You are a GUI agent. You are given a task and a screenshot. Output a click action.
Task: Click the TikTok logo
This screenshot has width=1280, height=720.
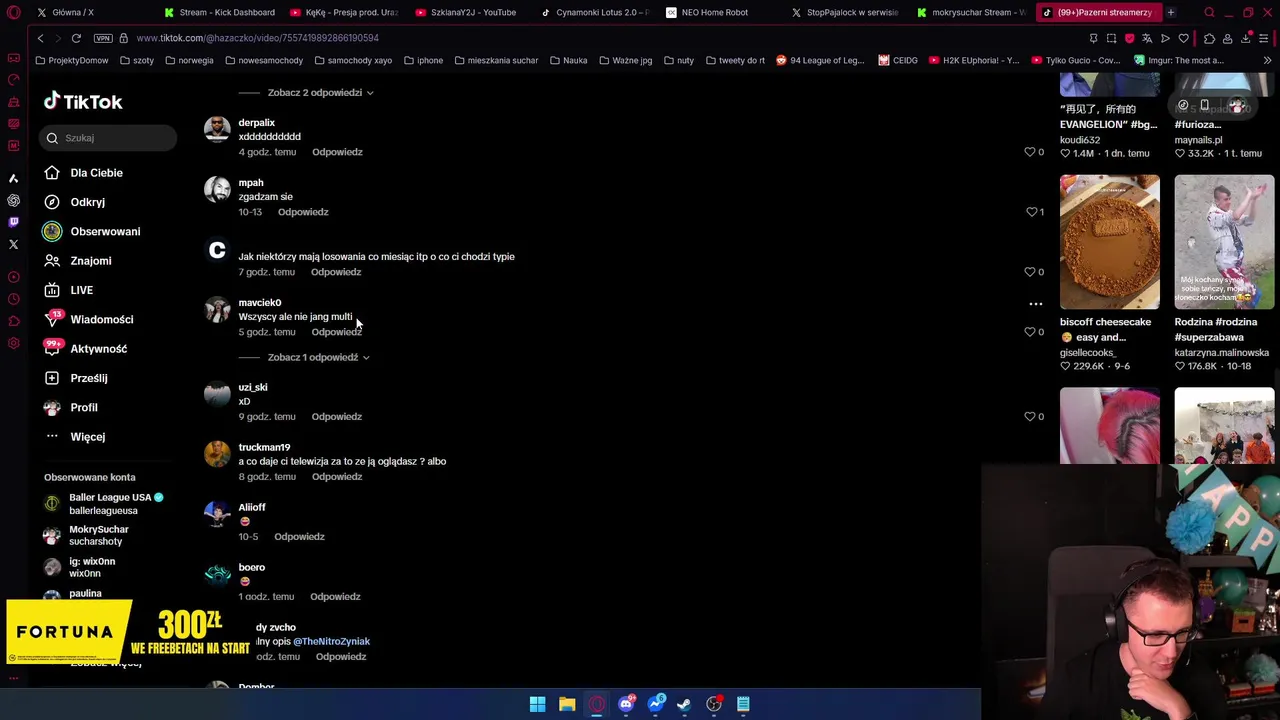pos(83,101)
